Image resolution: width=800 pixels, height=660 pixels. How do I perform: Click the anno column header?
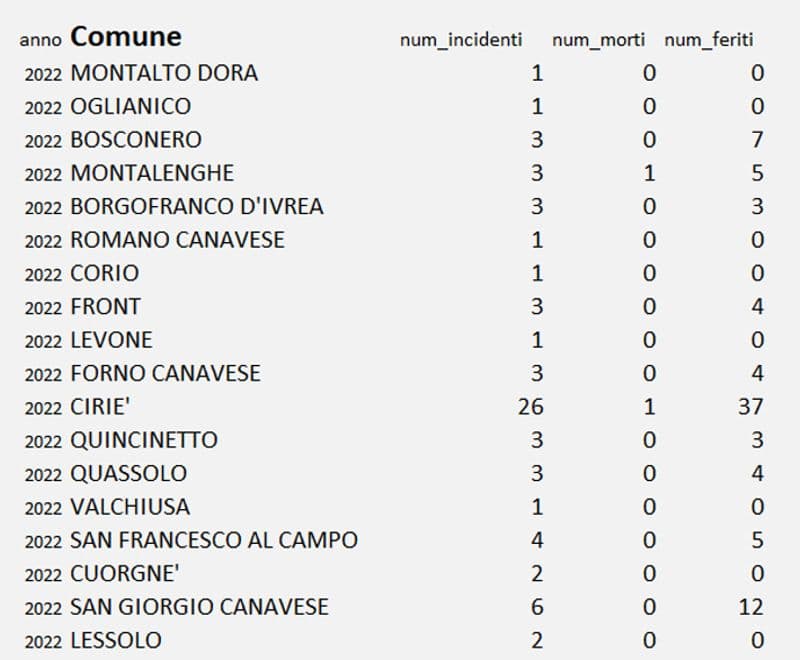pos(40,41)
